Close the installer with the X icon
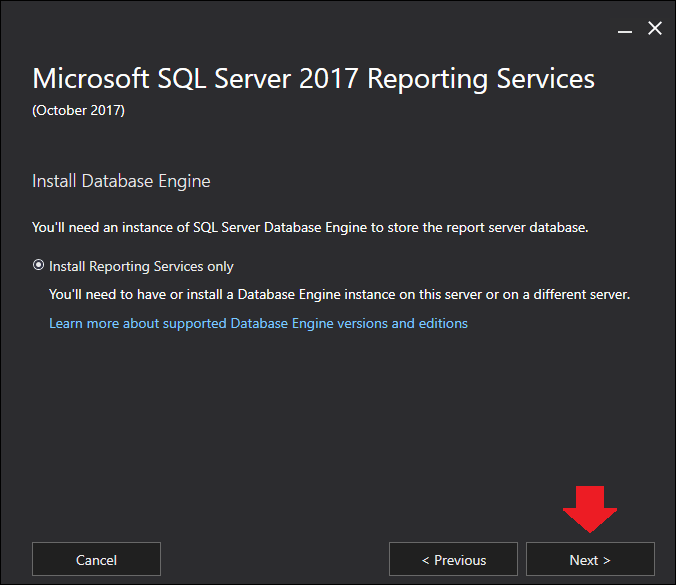 (x=655, y=28)
